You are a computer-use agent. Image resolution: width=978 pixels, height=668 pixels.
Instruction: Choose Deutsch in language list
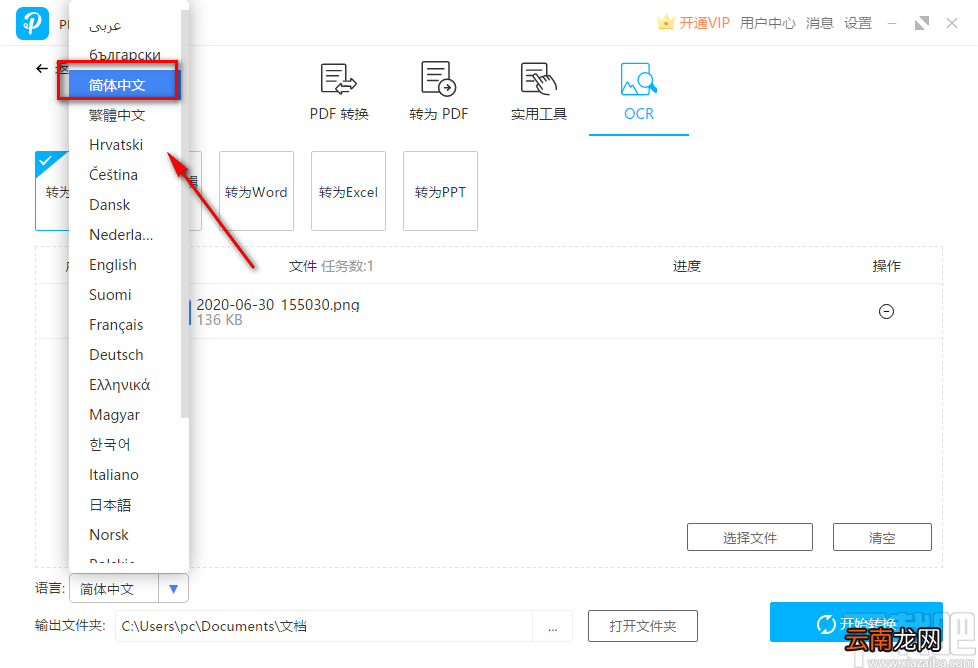125,354
